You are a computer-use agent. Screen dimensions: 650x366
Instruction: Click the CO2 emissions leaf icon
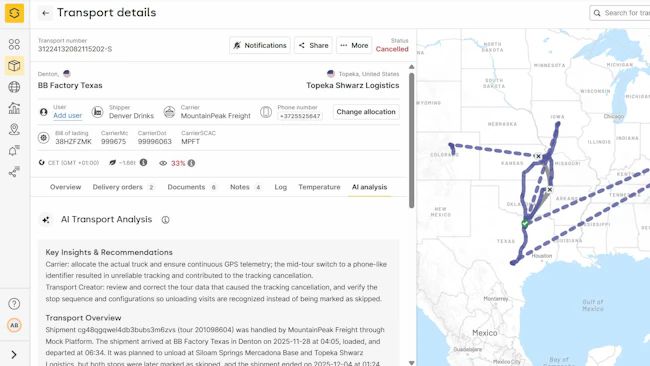[112, 162]
